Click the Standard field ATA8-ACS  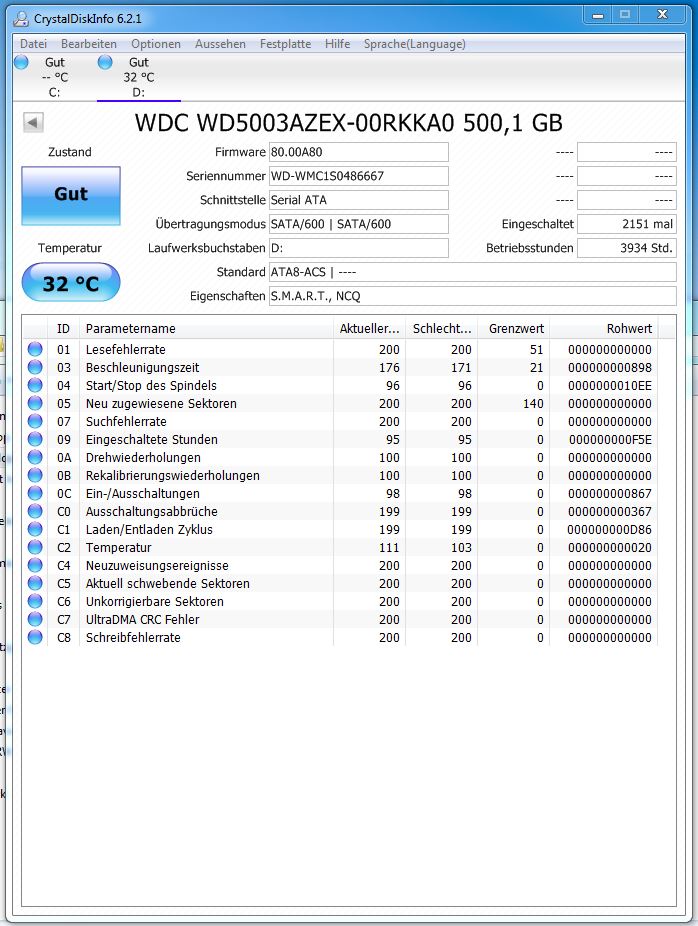point(472,272)
